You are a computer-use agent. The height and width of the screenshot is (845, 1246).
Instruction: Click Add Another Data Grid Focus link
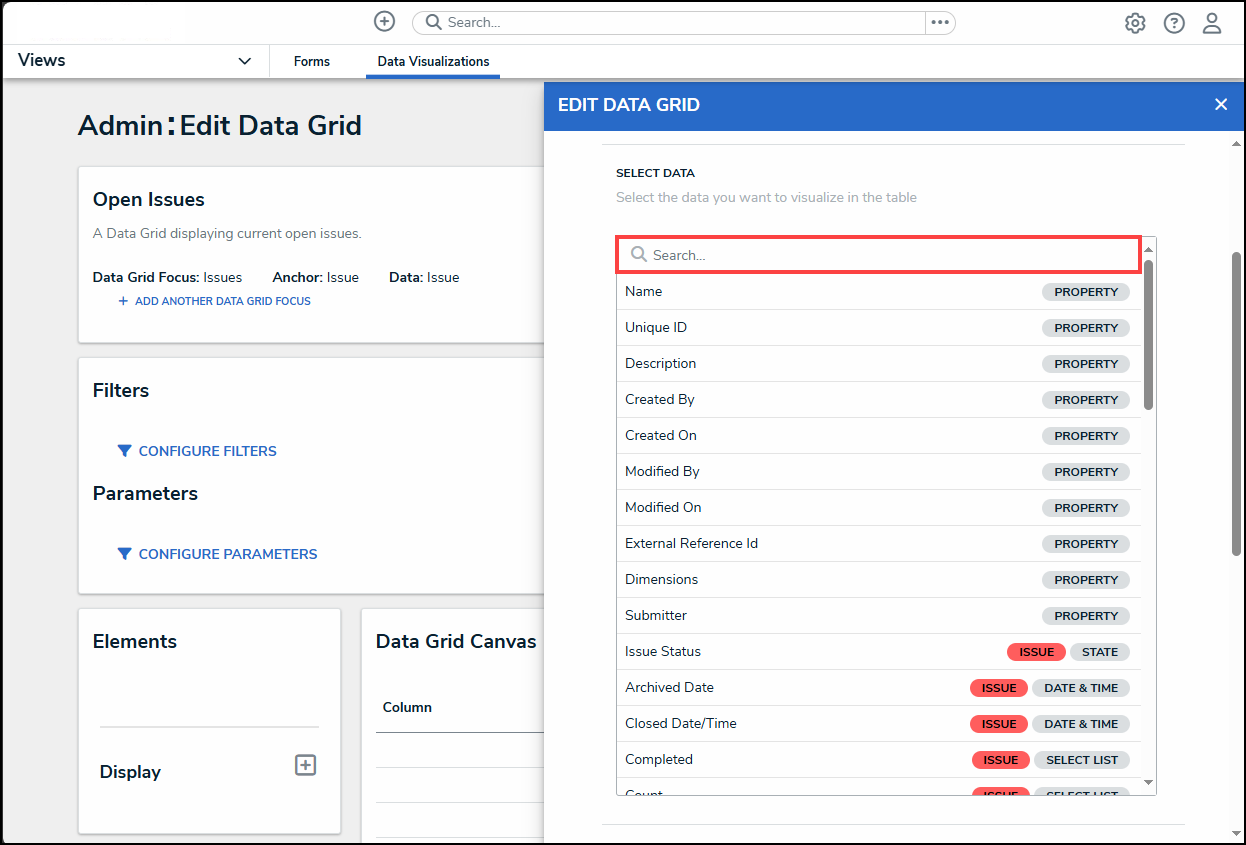click(x=222, y=301)
